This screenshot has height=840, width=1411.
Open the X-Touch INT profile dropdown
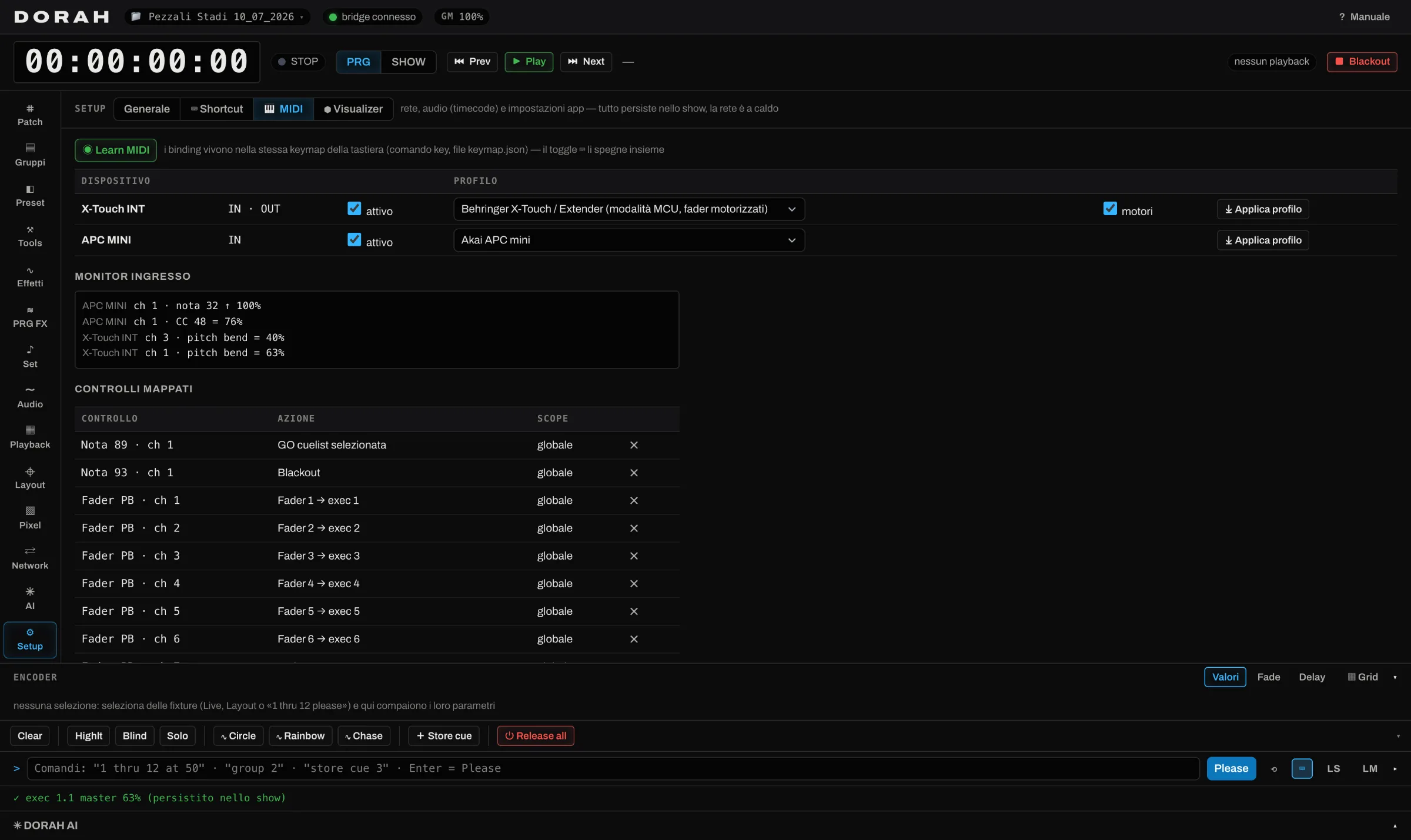[629, 209]
